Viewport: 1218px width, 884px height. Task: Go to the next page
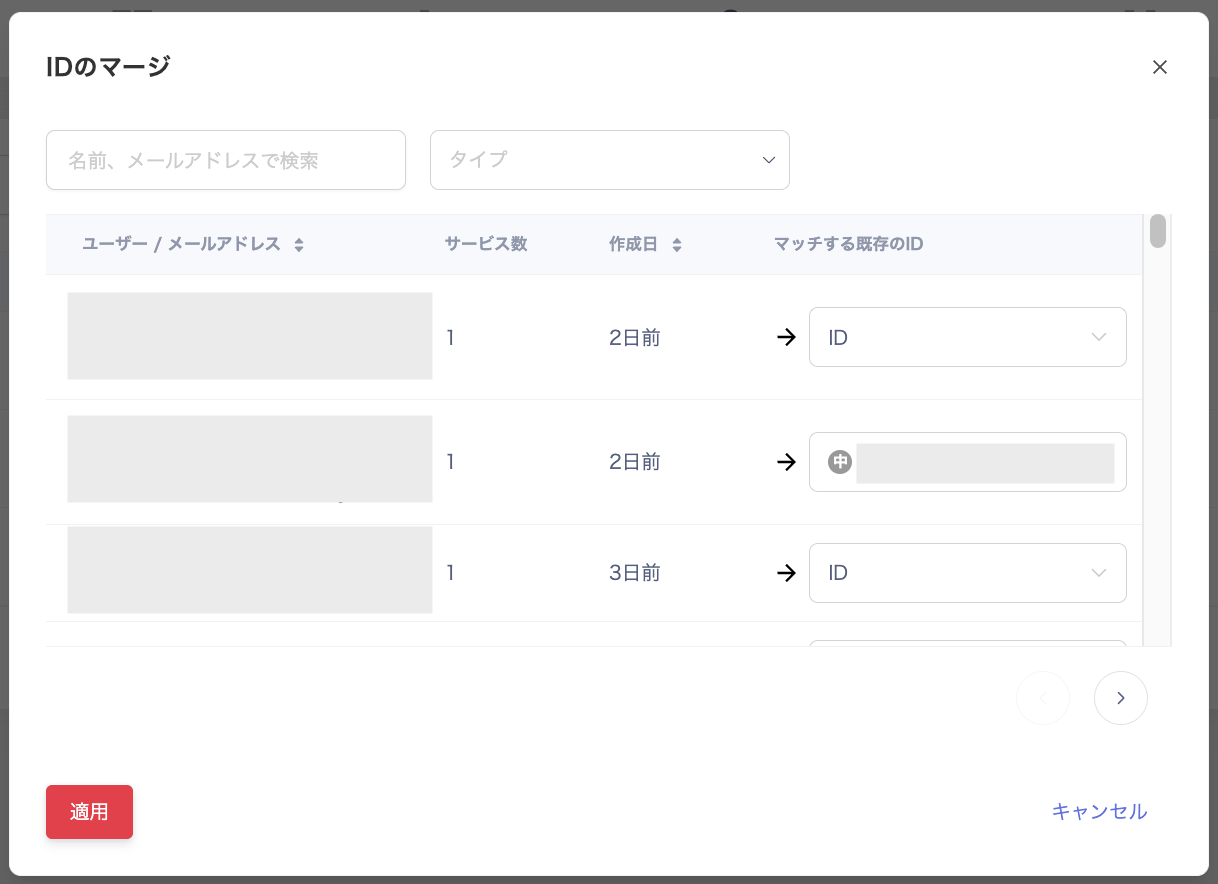1120,698
